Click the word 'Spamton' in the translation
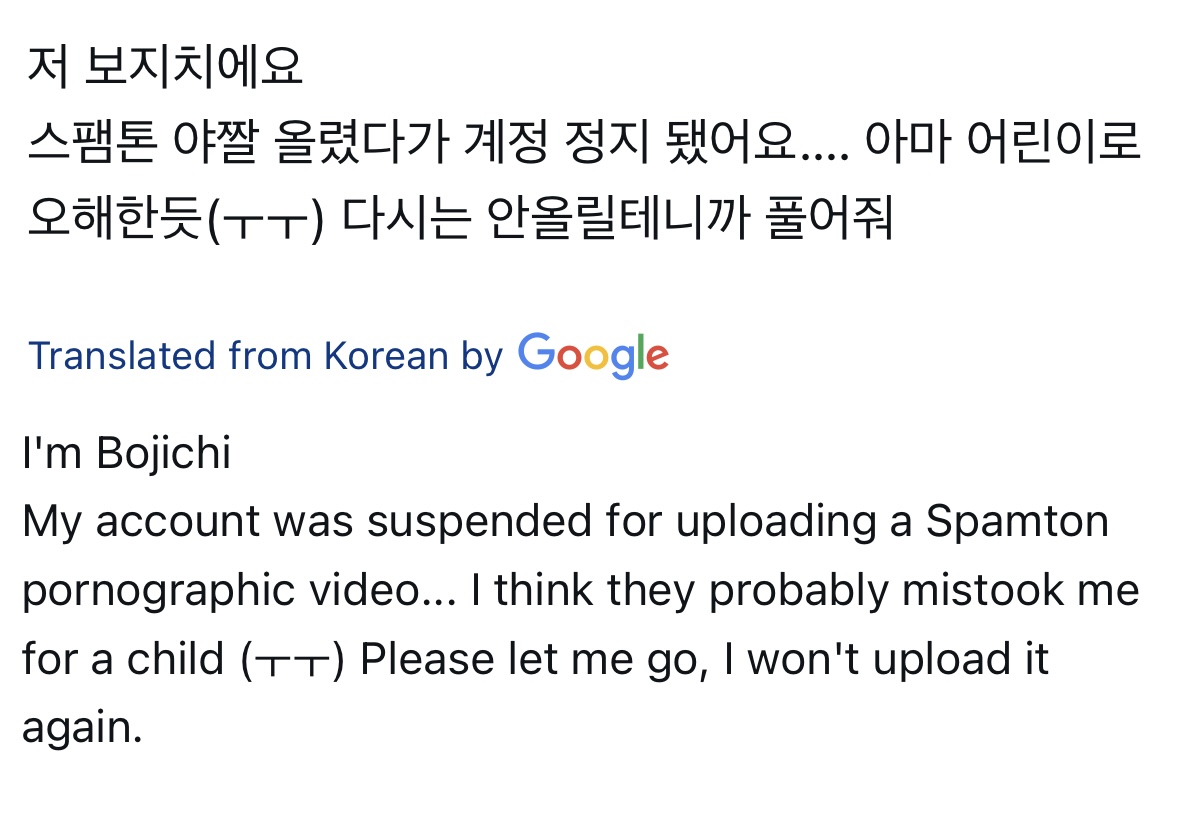 tap(1017, 520)
